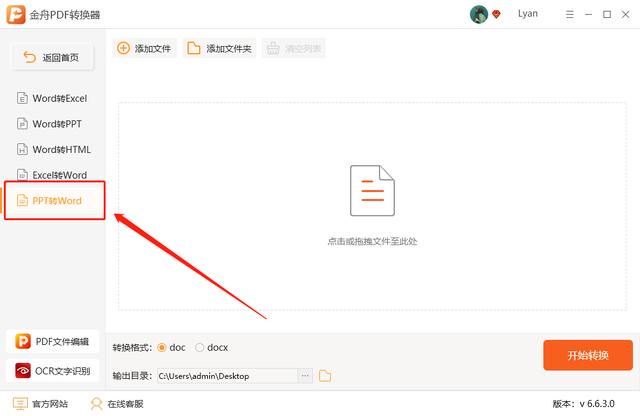Click the person icon by 在线客服
The image size is (640, 416).
[x=96, y=404]
